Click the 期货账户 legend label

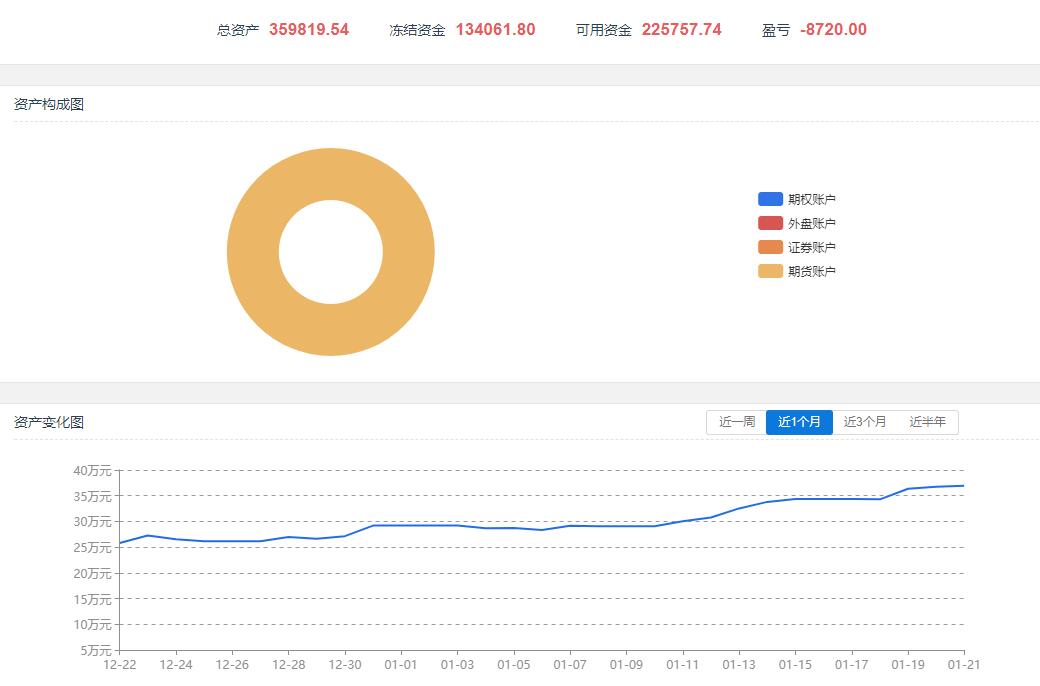click(x=811, y=271)
